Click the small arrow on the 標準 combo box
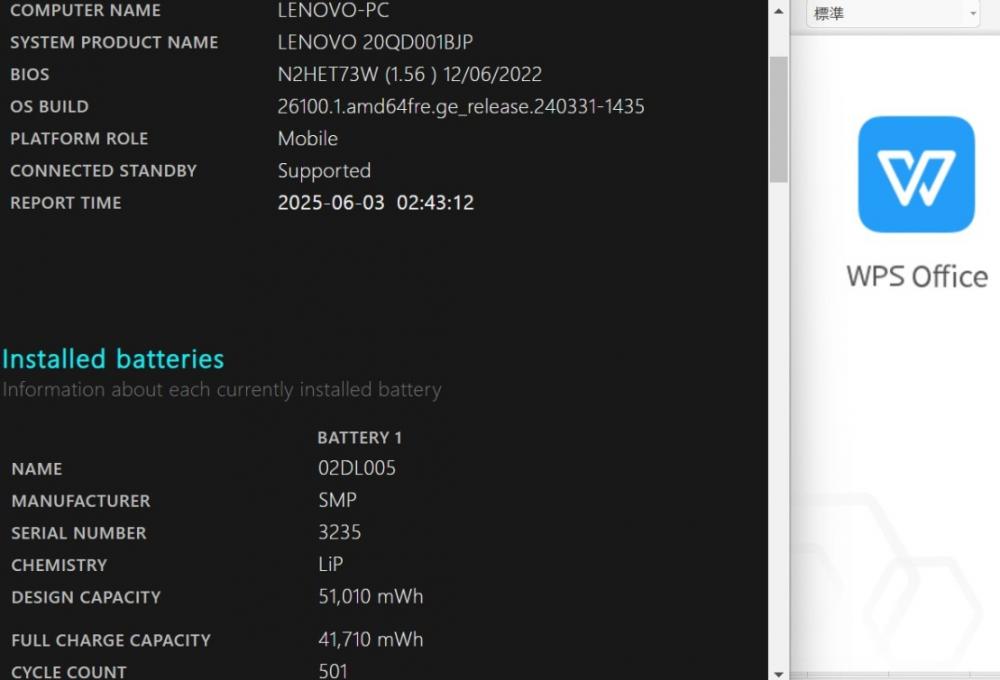This screenshot has width=1000, height=680. 973,13
